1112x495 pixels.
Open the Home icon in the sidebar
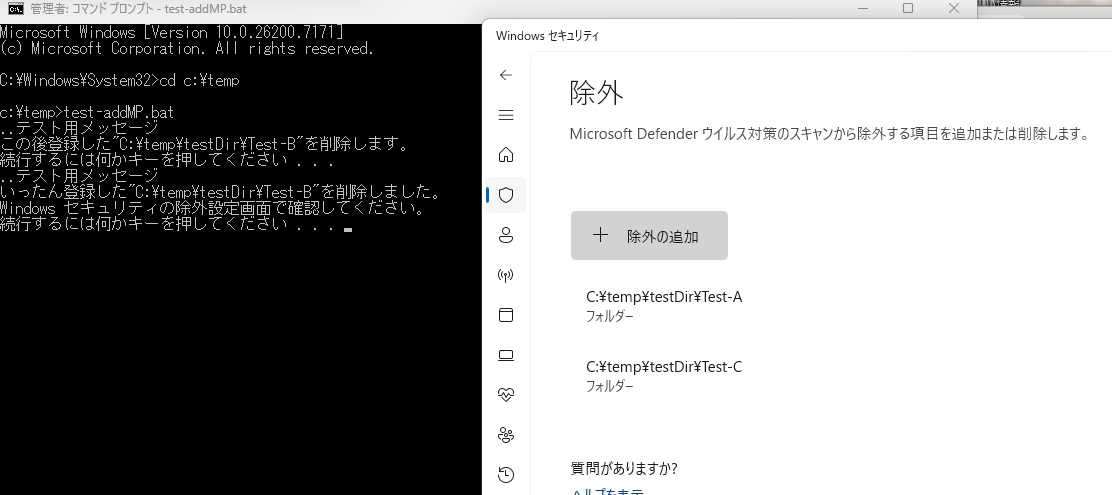click(506, 155)
